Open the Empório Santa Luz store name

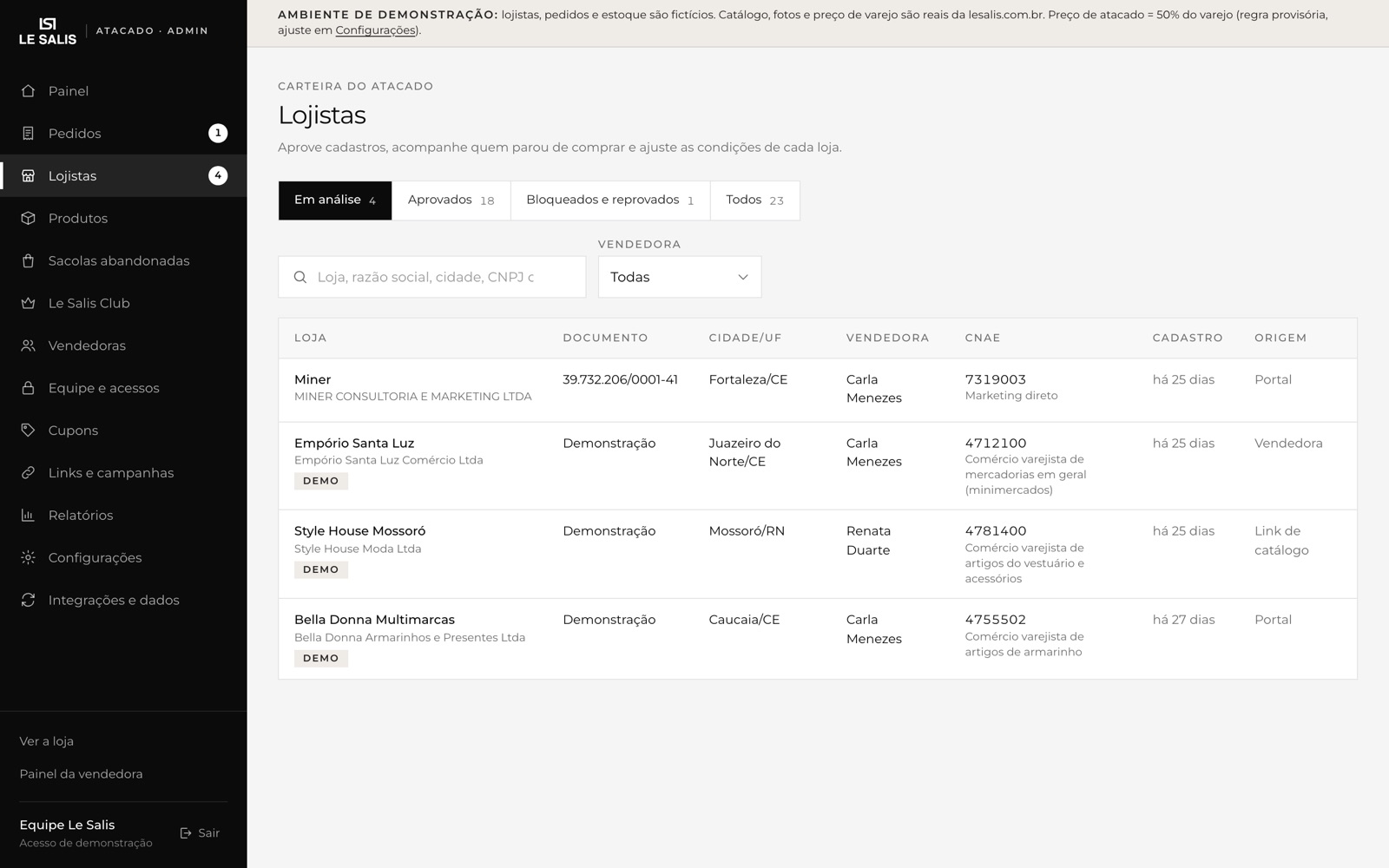[x=354, y=444]
